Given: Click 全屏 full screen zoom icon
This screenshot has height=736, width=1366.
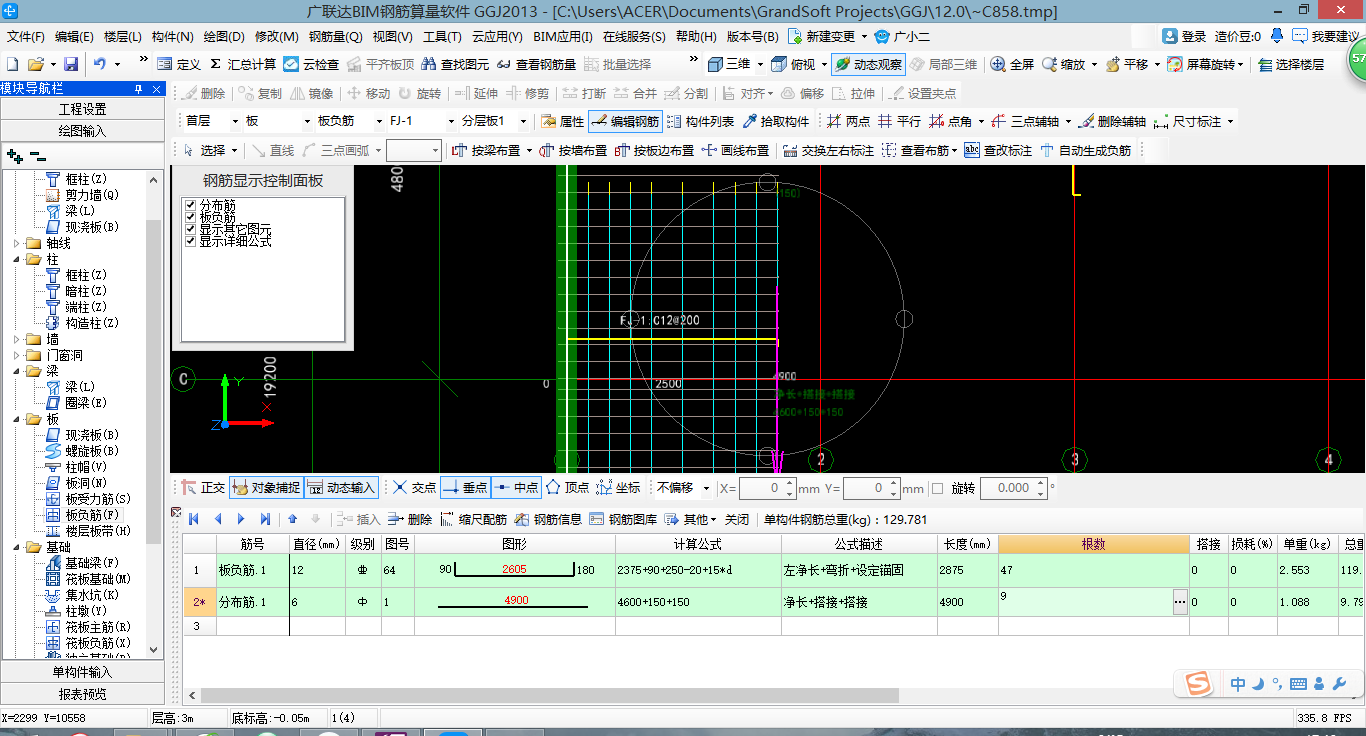Looking at the screenshot, I should 1012,64.
